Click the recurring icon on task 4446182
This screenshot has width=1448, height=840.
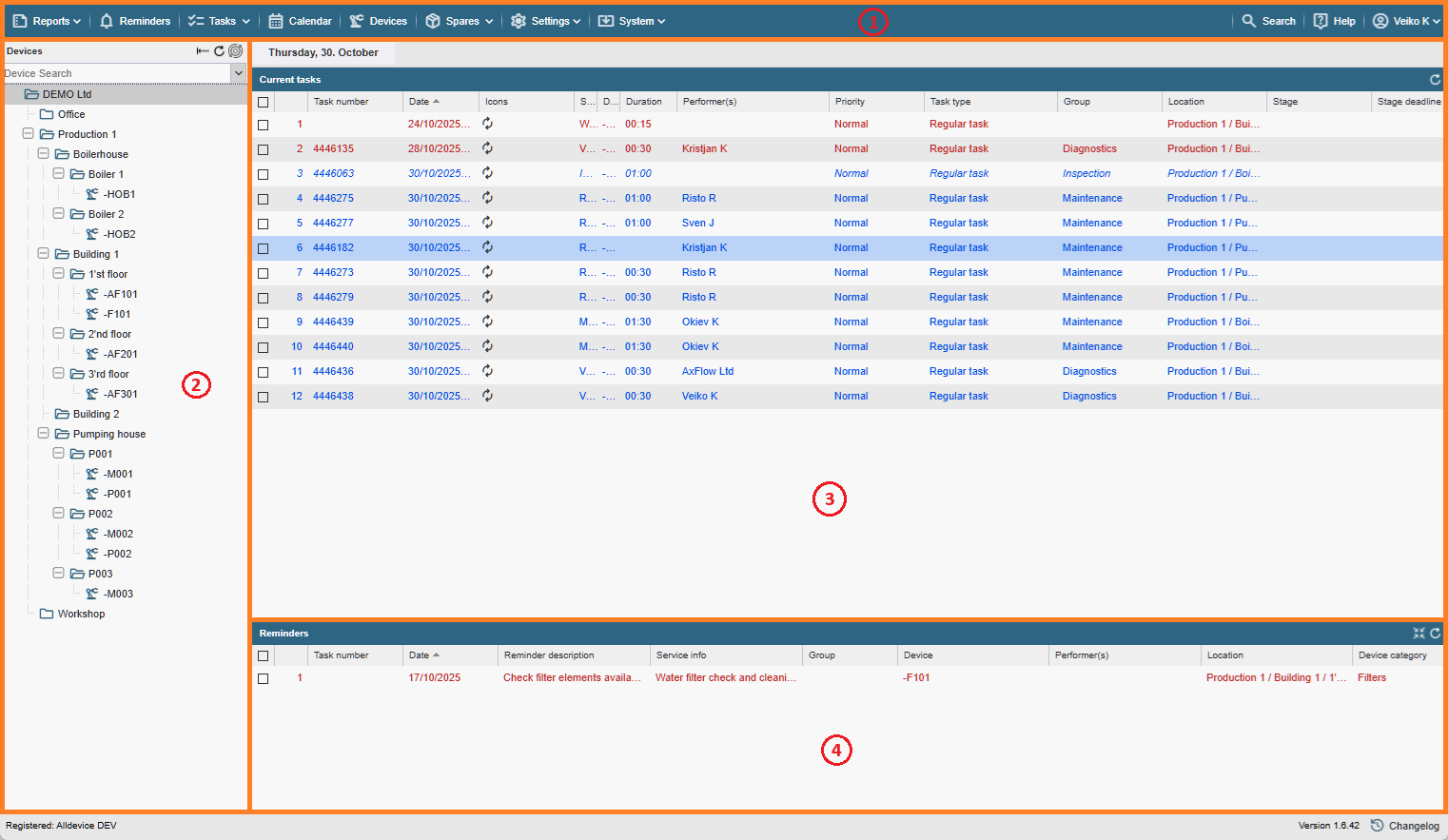487,247
